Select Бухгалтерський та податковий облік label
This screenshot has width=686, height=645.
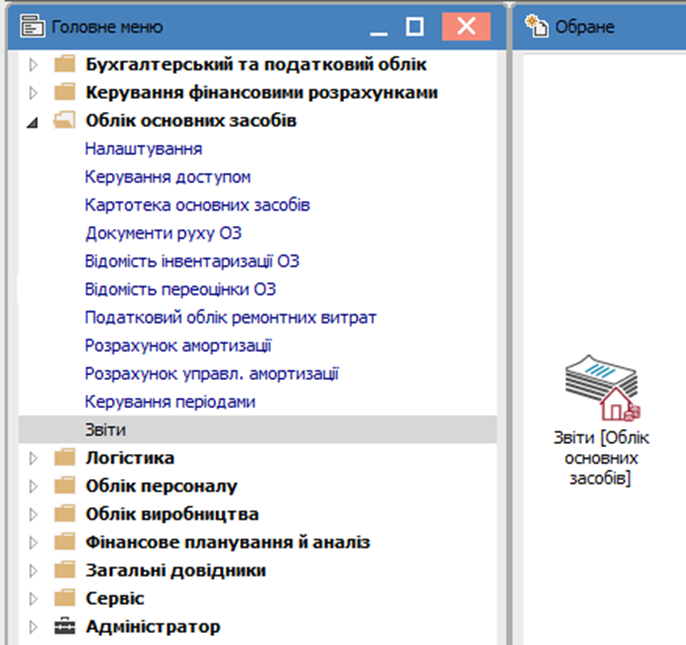coord(256,64)
